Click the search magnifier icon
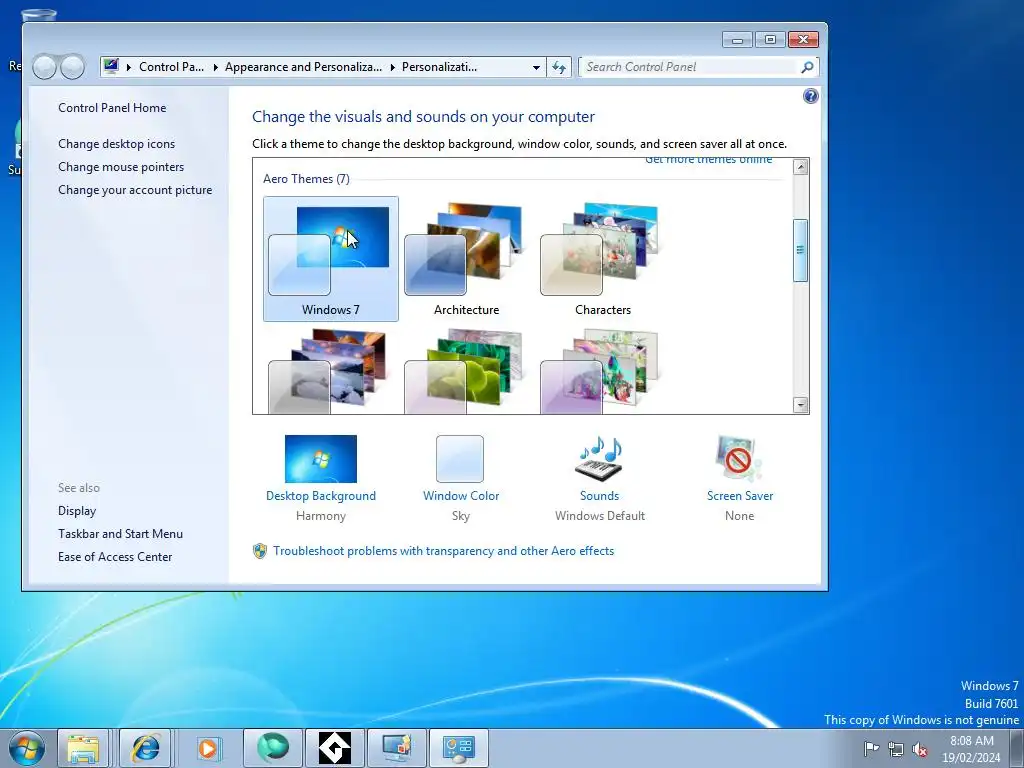 pyautogui.click(x=807, y=67)
